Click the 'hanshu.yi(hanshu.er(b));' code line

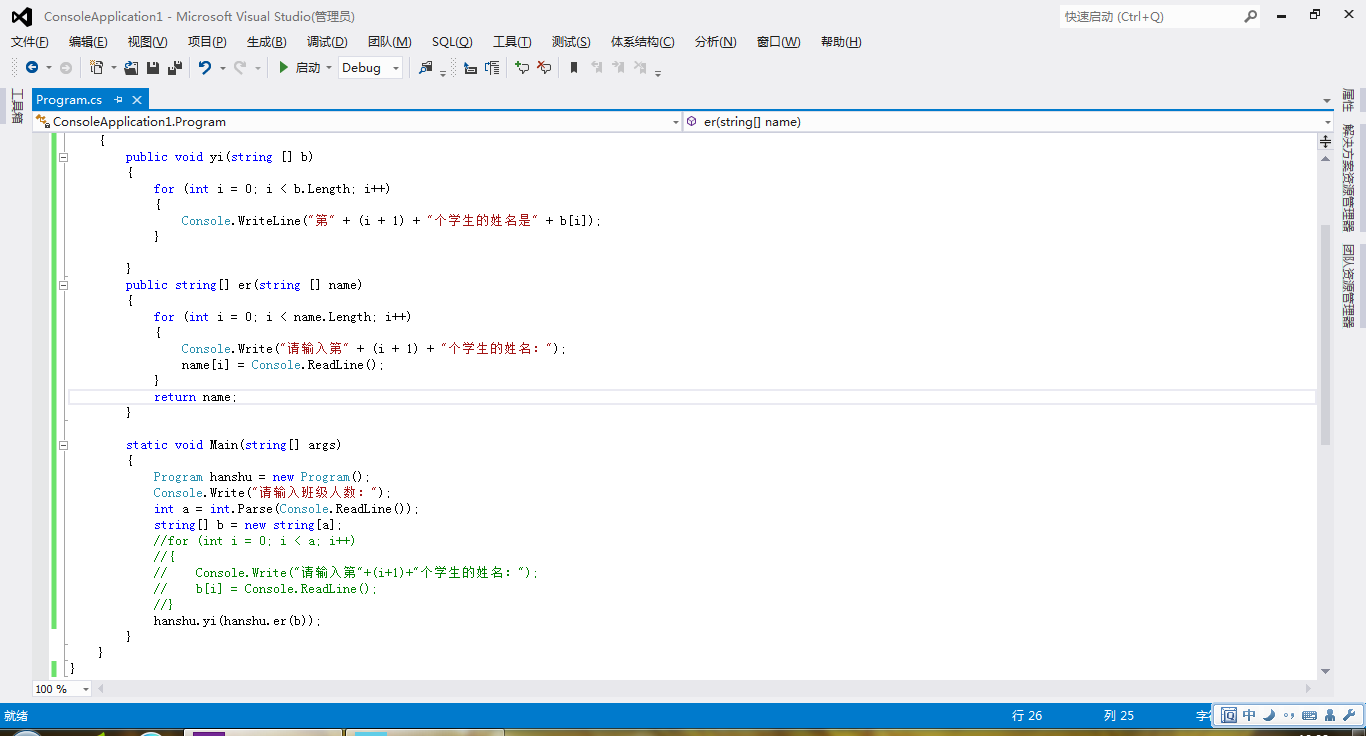pos(237,621)
